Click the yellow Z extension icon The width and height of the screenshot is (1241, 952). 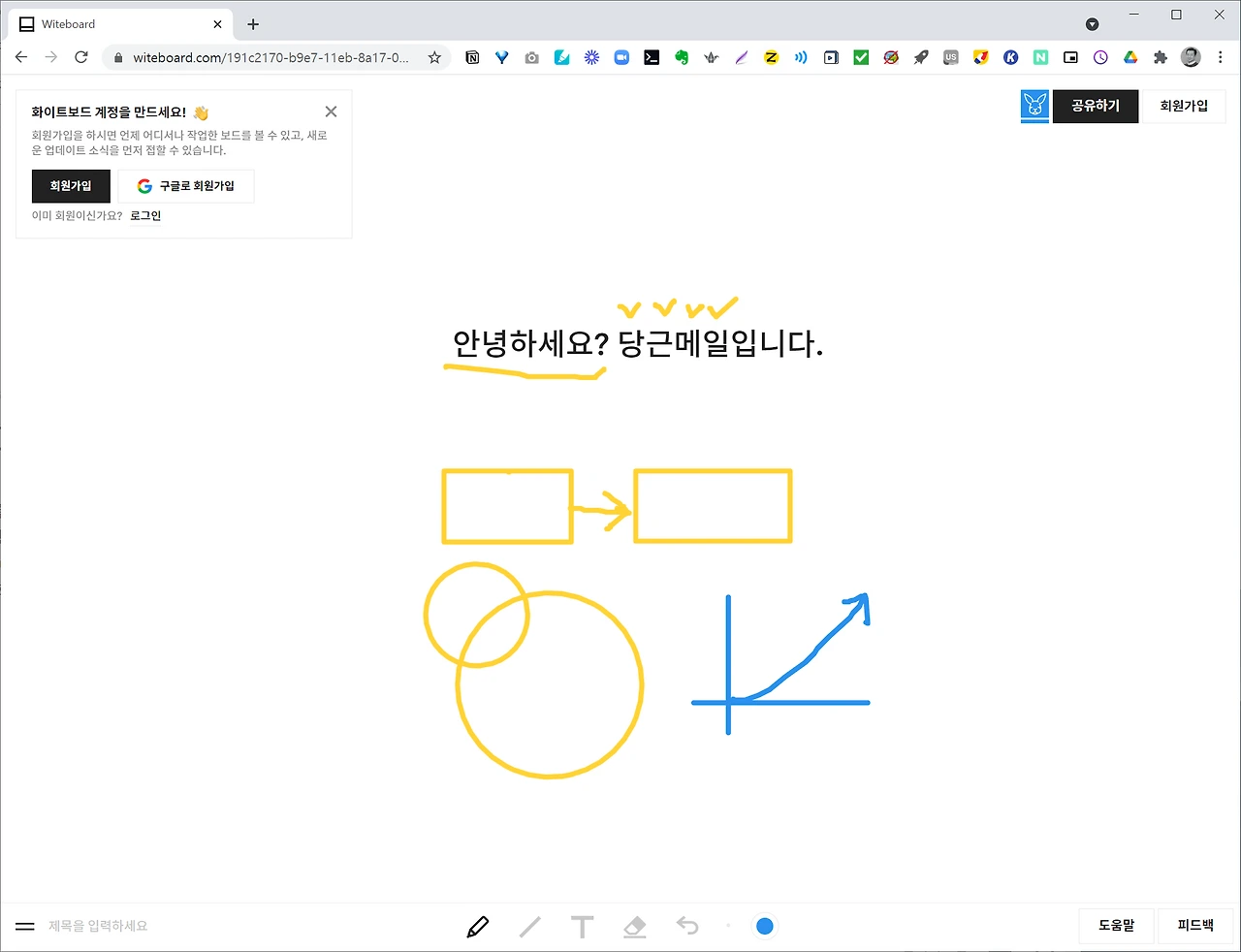[x=771, y=58]
